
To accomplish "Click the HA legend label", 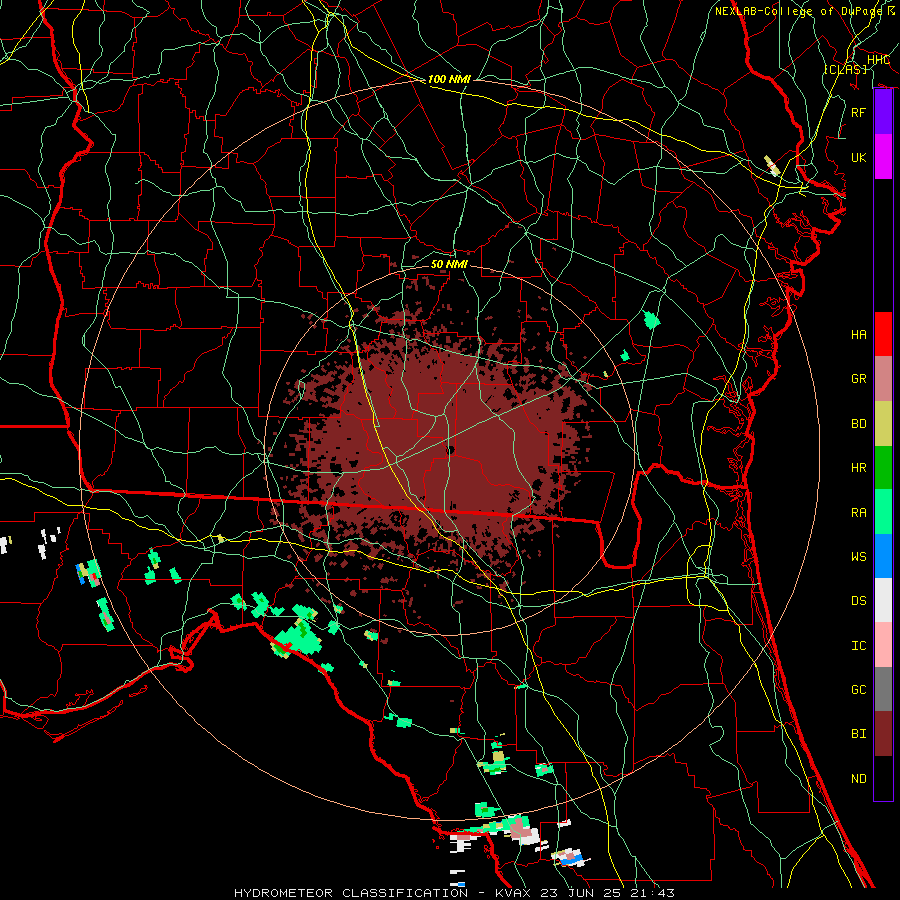I will pos(859,334).
